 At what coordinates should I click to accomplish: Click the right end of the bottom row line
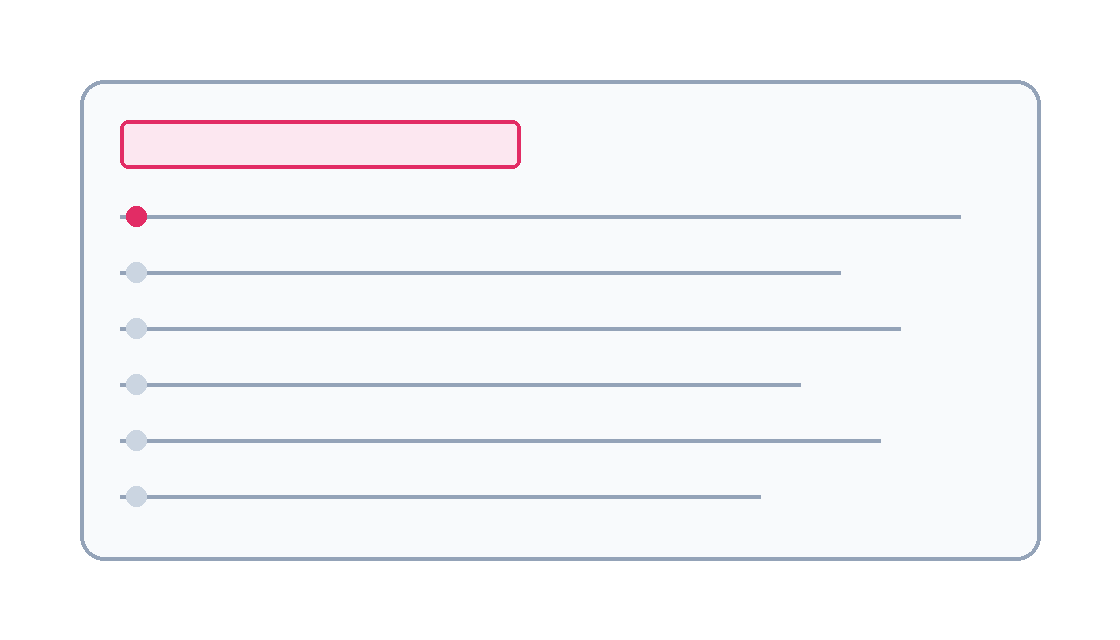click(x=757, y=497)
